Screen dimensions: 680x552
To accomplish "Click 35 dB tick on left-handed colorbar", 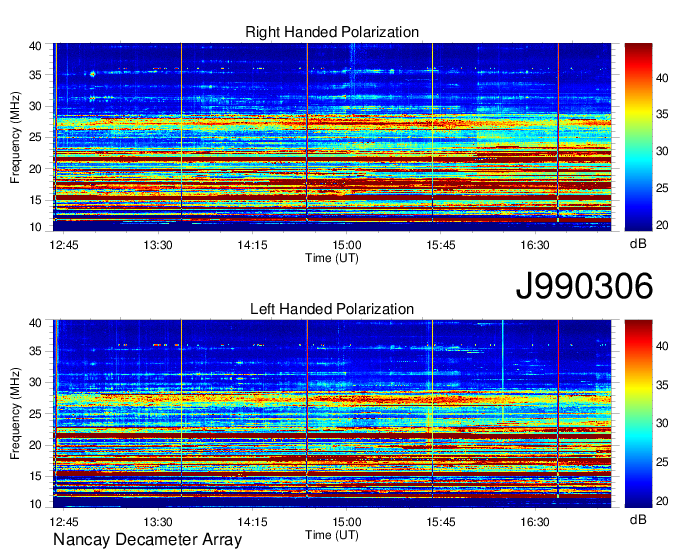I will pos(662,385).
